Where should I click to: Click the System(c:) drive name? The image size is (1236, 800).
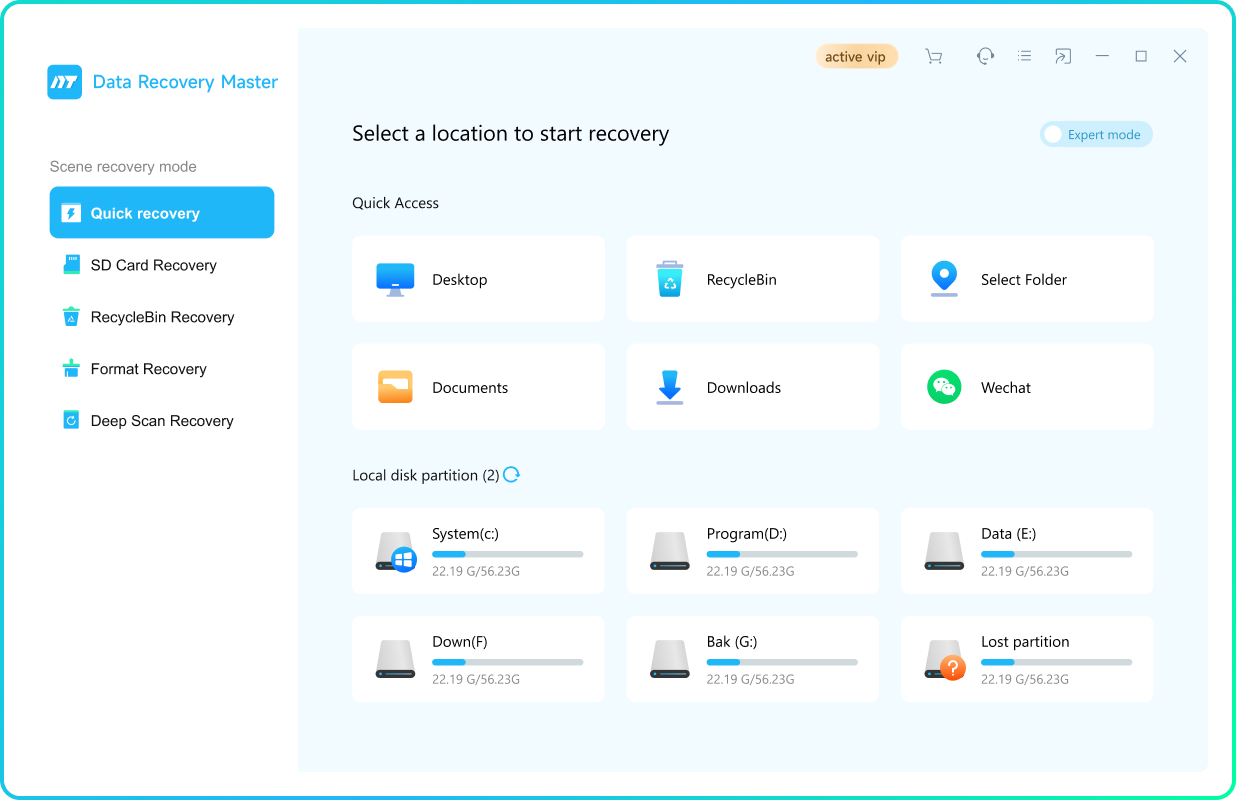point(465,534)
